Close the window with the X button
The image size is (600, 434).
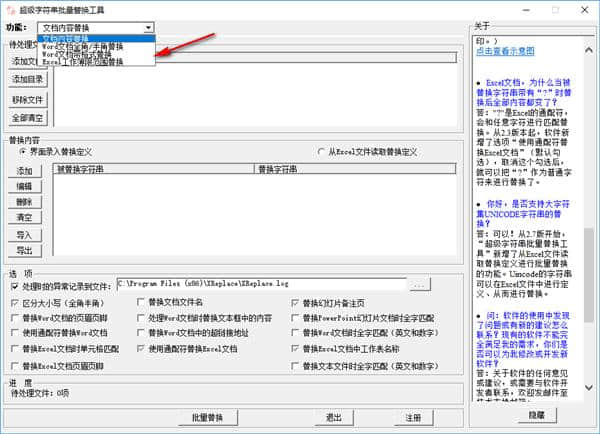(x=585, y=10)
